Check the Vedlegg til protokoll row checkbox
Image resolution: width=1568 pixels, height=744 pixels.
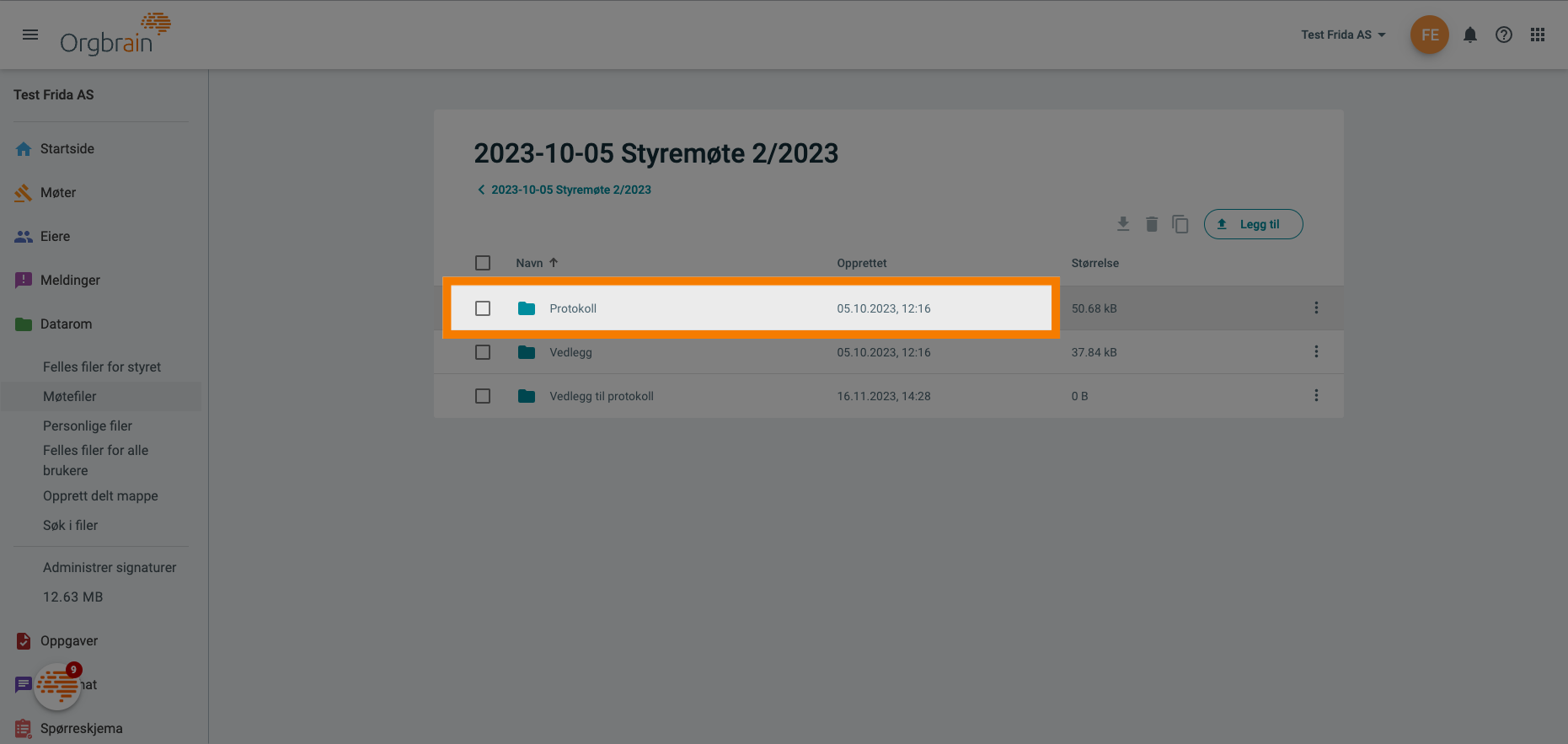[x=483, y=396]
